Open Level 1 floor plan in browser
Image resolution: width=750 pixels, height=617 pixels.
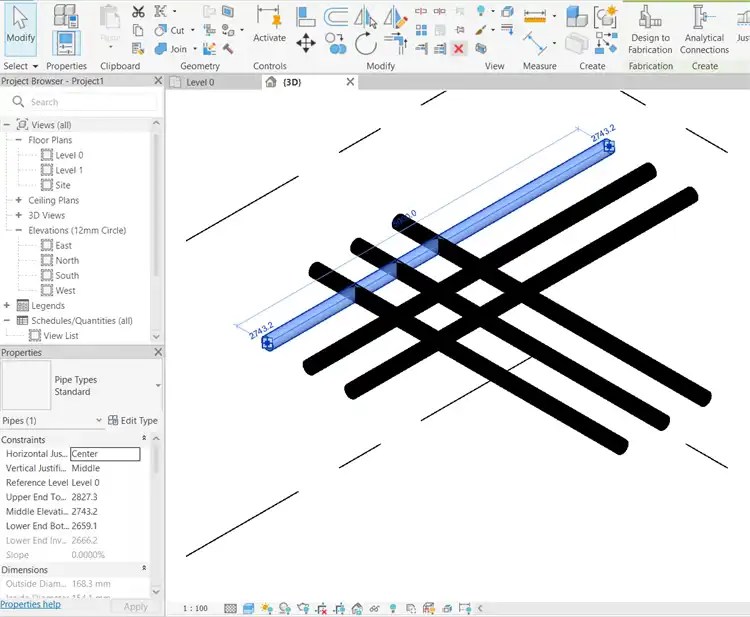point(69,170)
